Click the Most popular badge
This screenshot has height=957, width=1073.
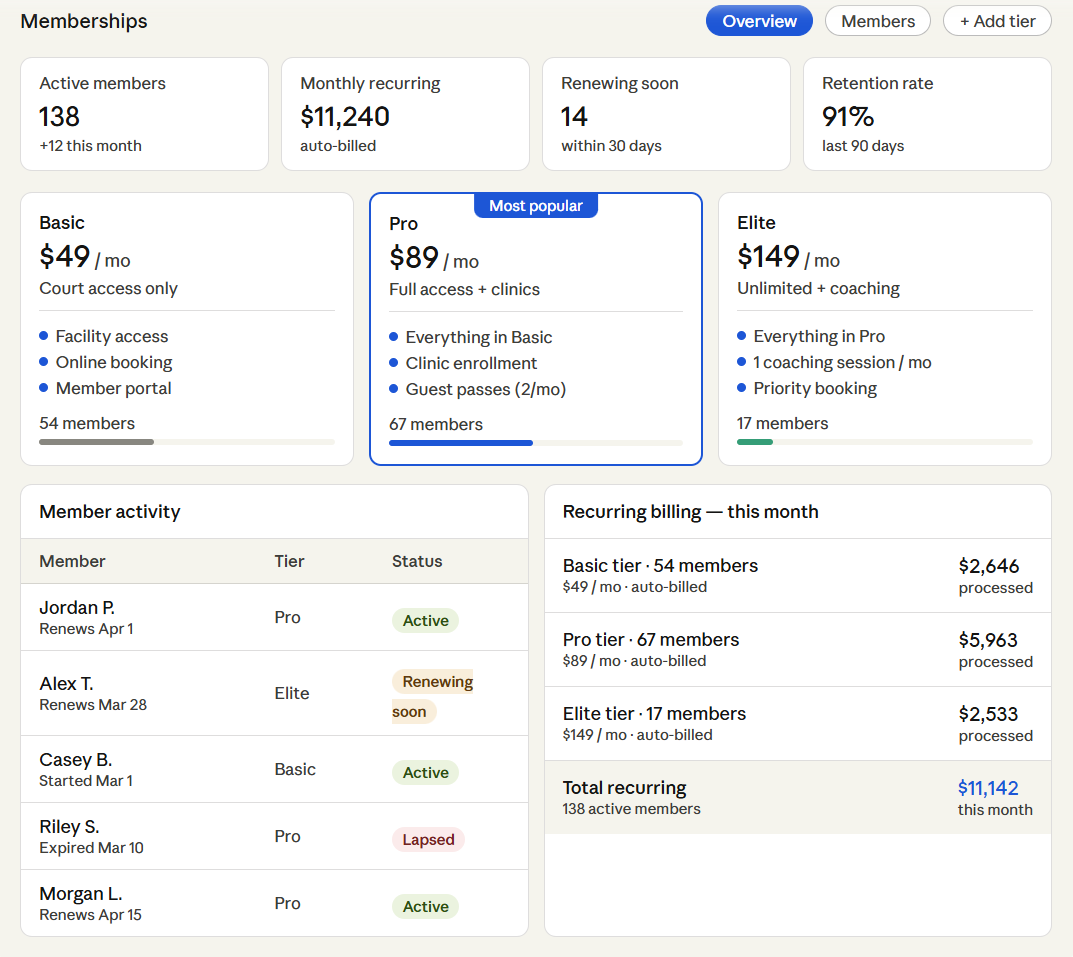(535, 206)
